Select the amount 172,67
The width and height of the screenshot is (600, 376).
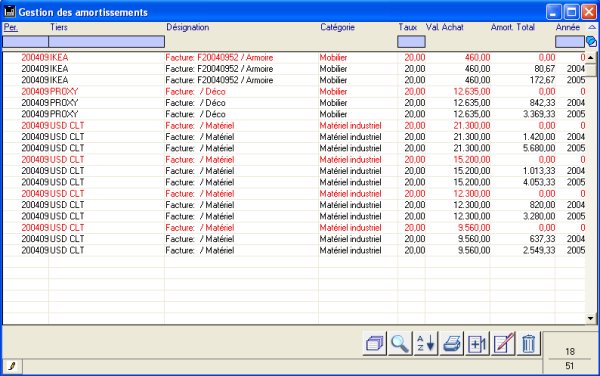pyautogui.click(x=542, y=80)
